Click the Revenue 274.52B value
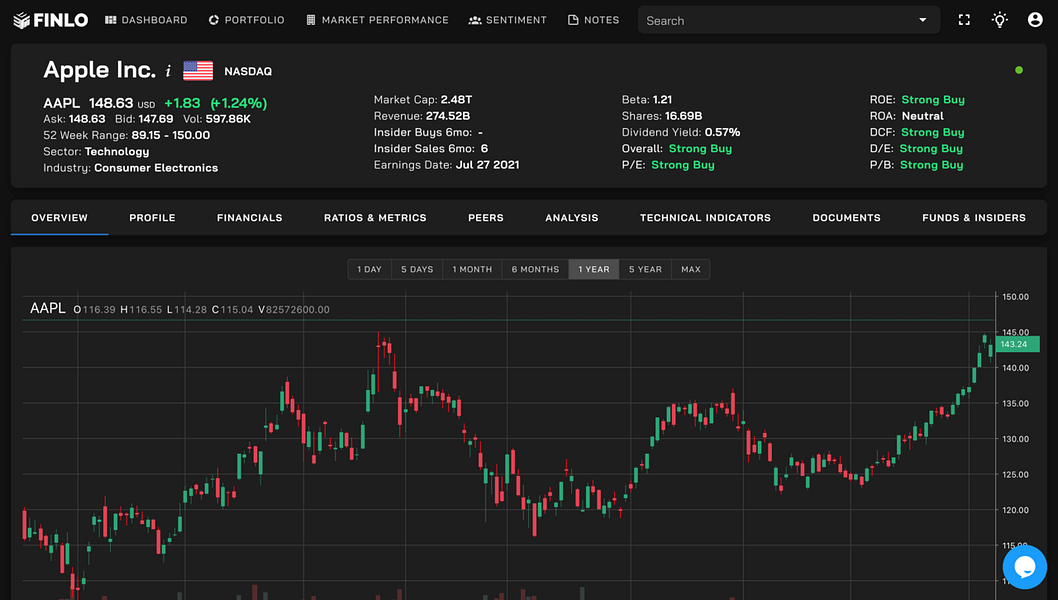Screen dimensions: 1058x600 click(447, 115)
